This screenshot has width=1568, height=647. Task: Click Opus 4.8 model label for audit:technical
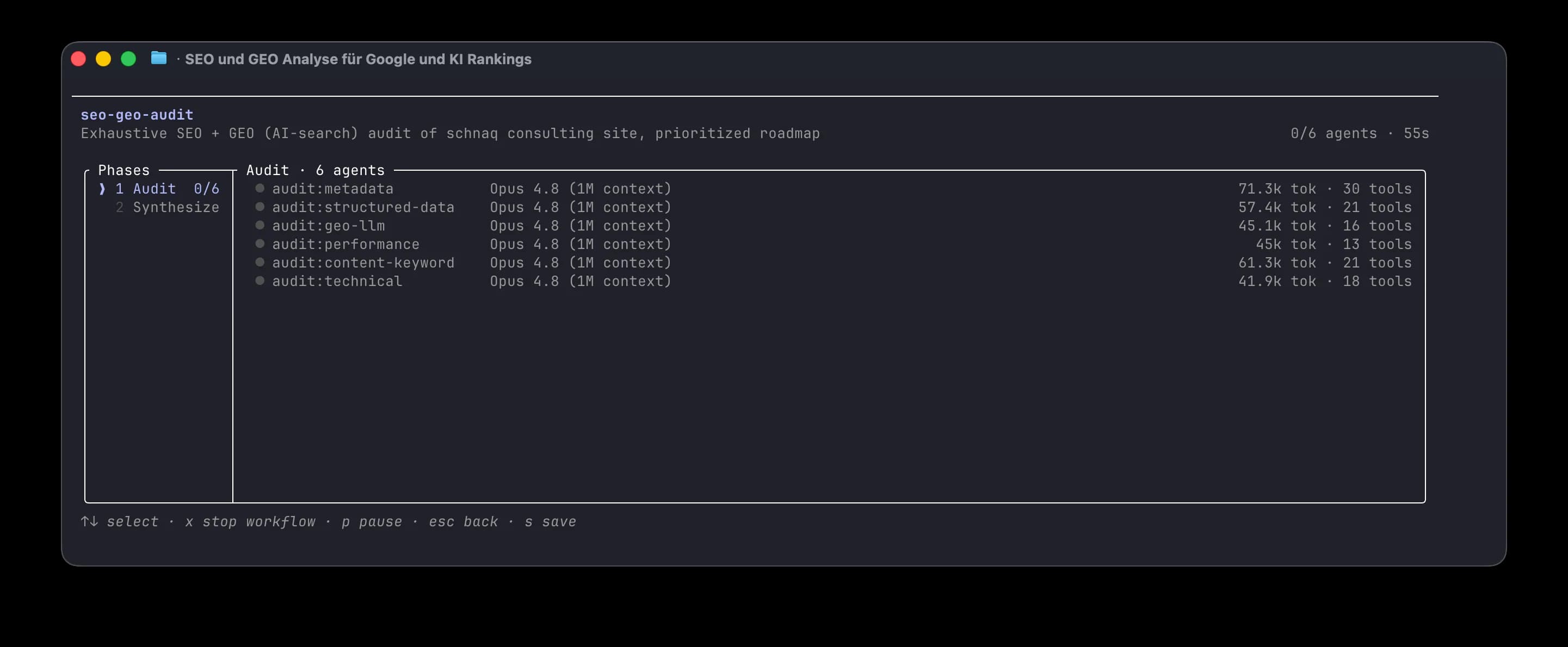point(581,282)
